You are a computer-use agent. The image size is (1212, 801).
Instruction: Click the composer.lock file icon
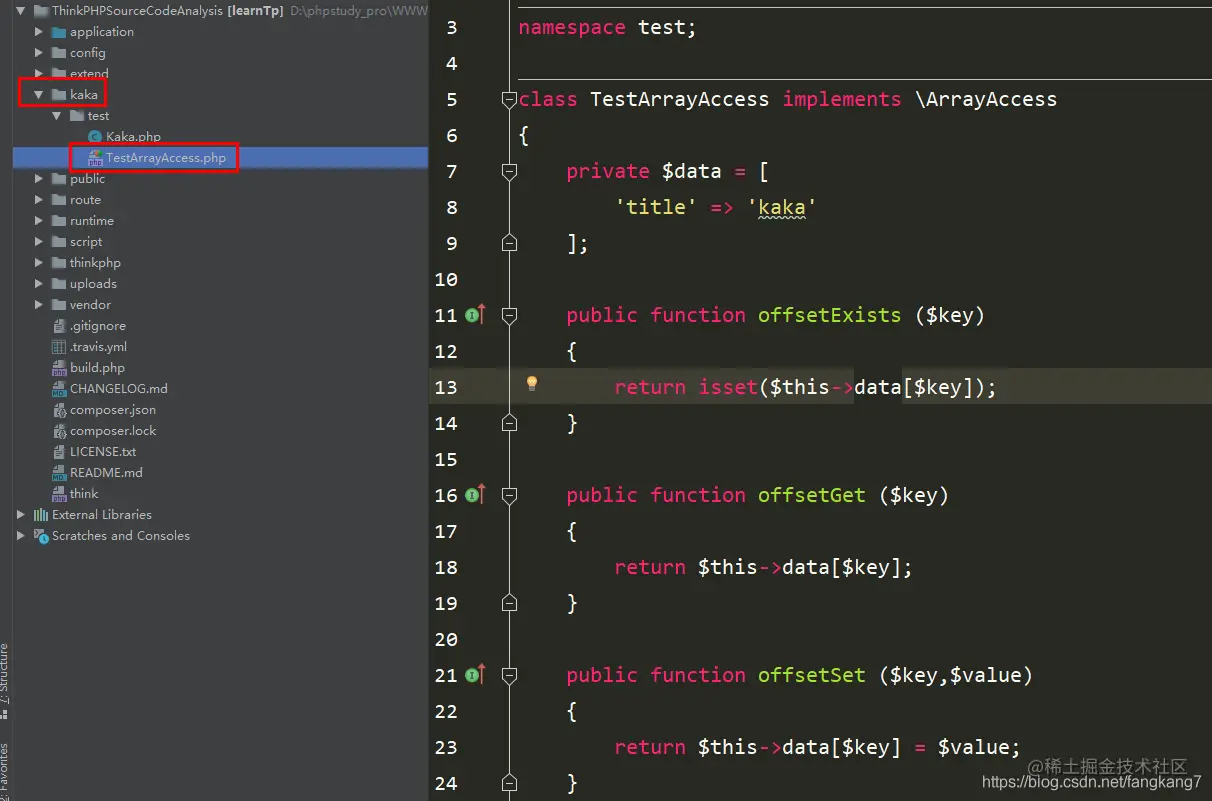click(x=59, y=431)
